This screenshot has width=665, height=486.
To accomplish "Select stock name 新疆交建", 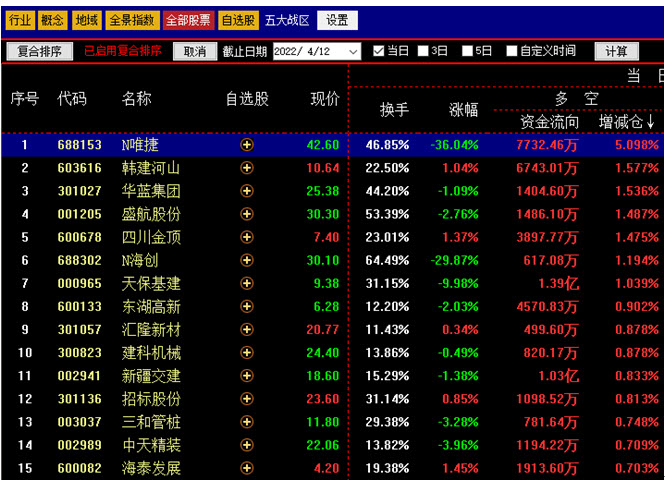I will (151, 376).
